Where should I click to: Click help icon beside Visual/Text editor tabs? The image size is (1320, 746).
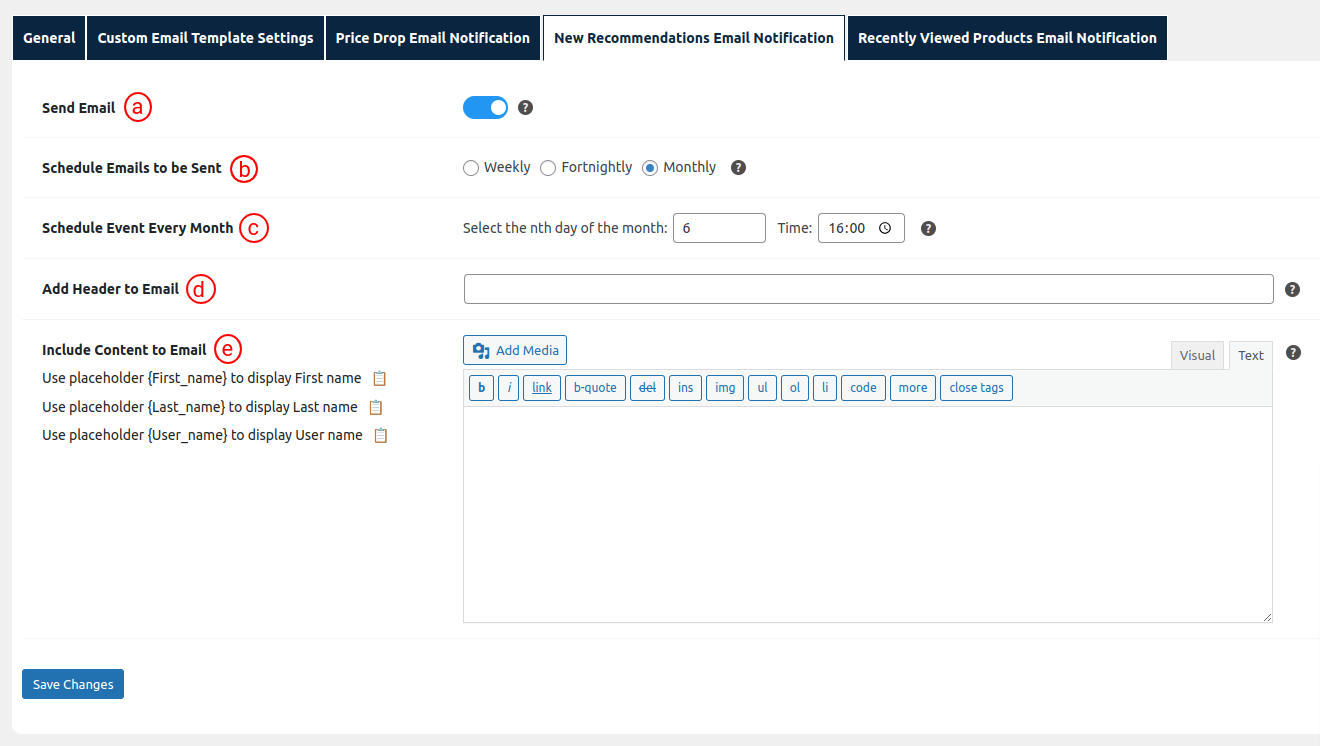(1293, 353)
